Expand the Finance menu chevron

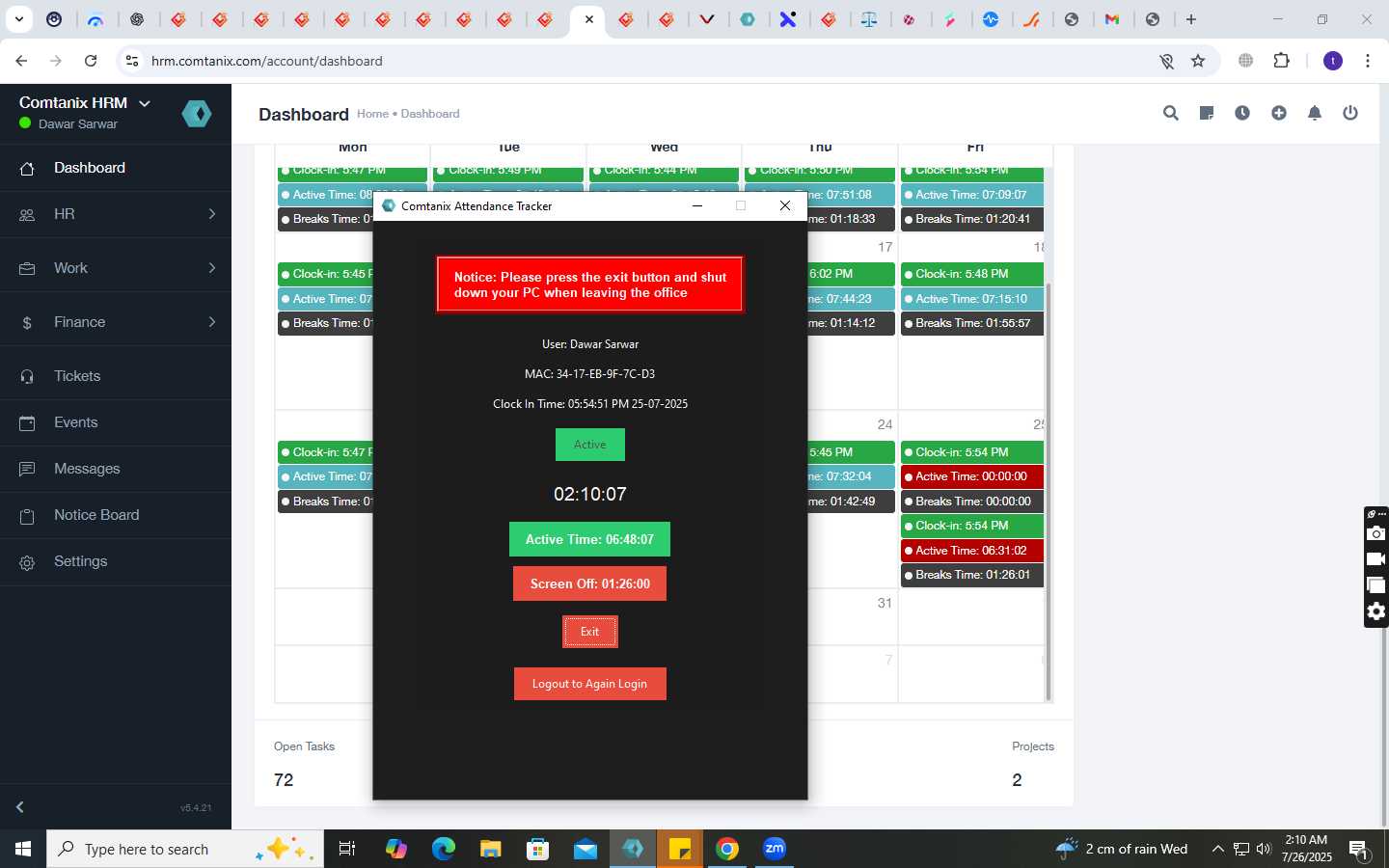pos(212,322)
